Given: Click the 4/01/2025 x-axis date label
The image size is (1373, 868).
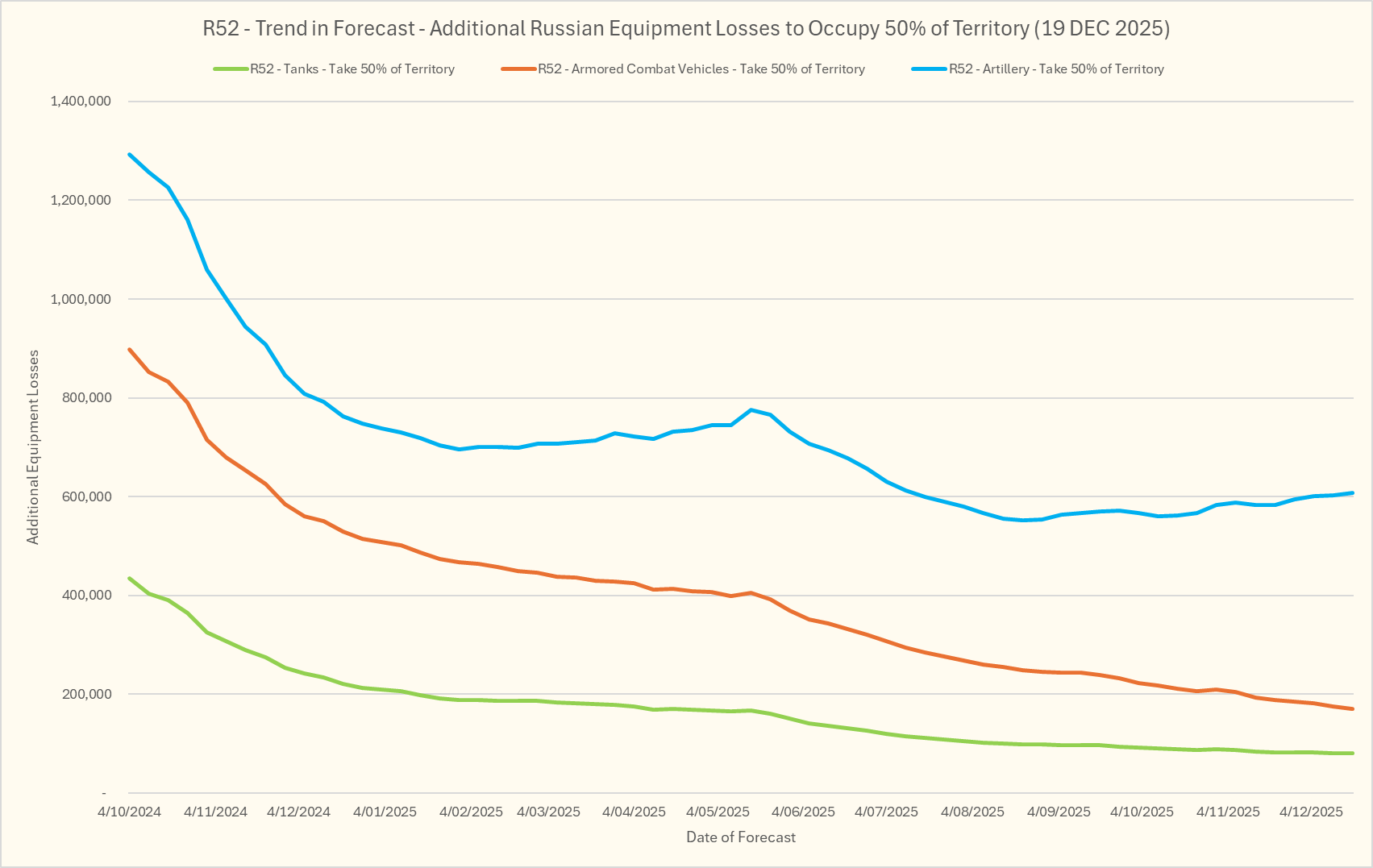Looking at the screenshot, I should (x=385, y=812).
